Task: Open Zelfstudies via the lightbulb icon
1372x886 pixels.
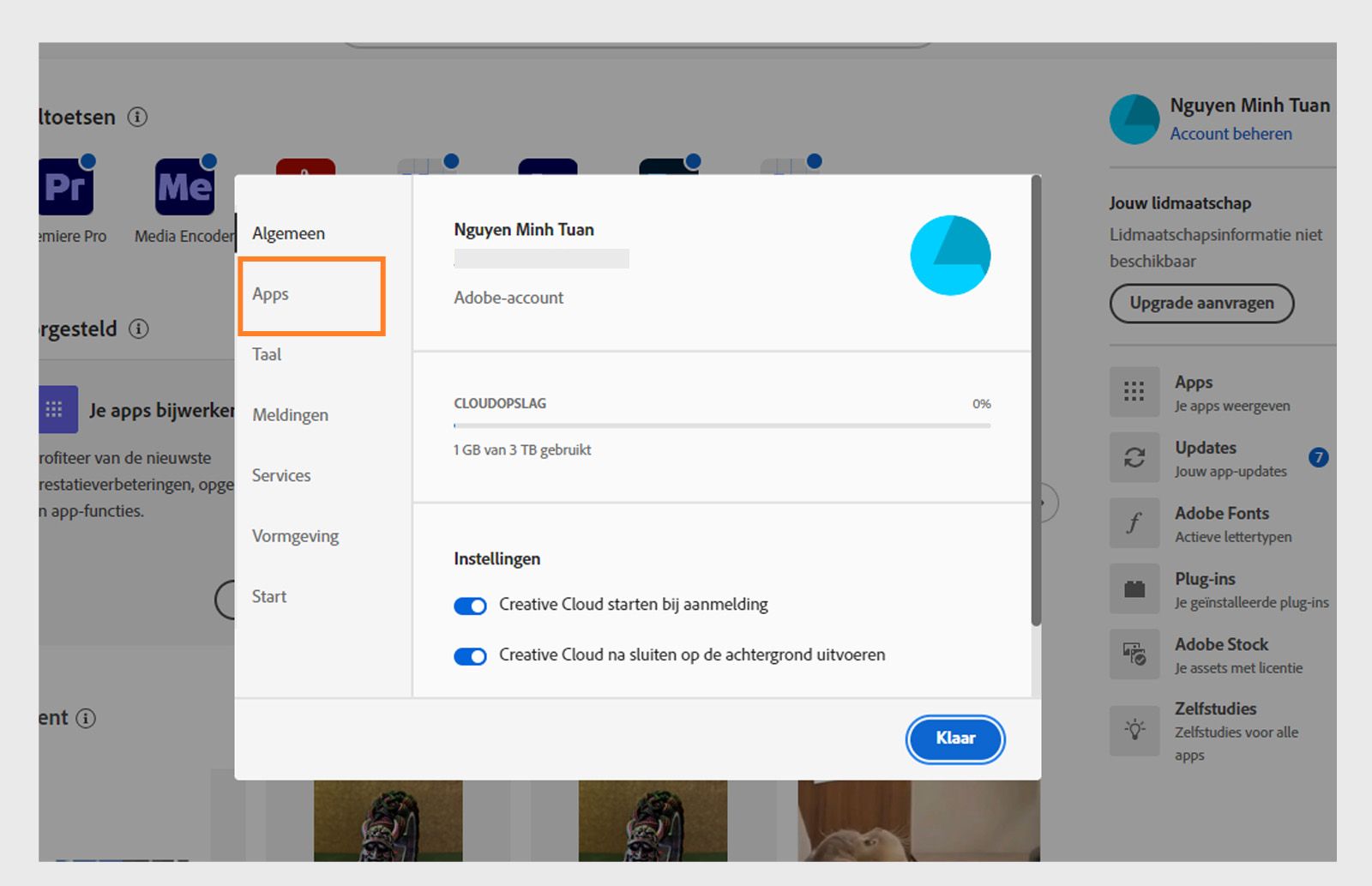Action: click(1134, 731)
